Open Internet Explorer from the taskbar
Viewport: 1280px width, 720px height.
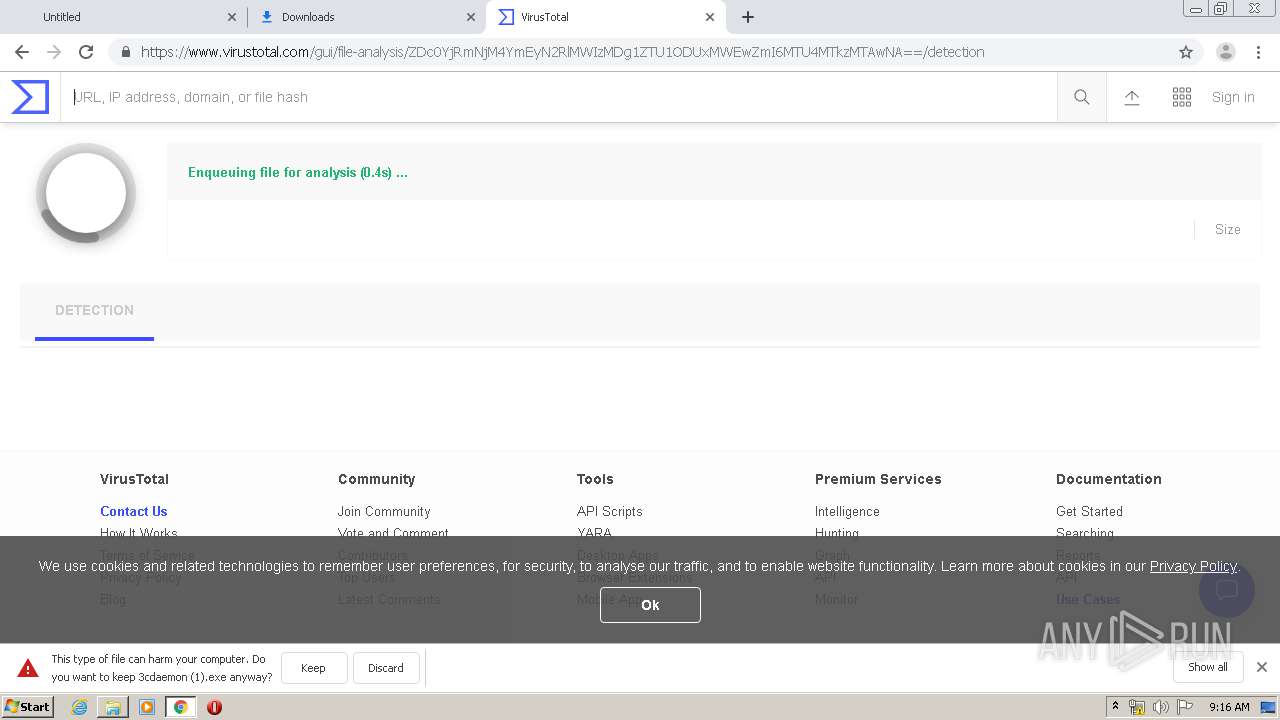[x=79, y=707]
